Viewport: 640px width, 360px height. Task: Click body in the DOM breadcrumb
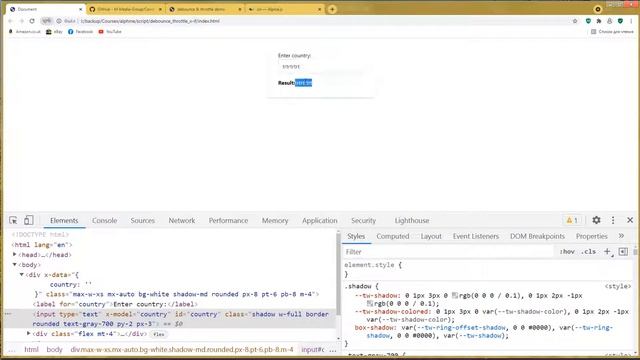coord(54,349)
